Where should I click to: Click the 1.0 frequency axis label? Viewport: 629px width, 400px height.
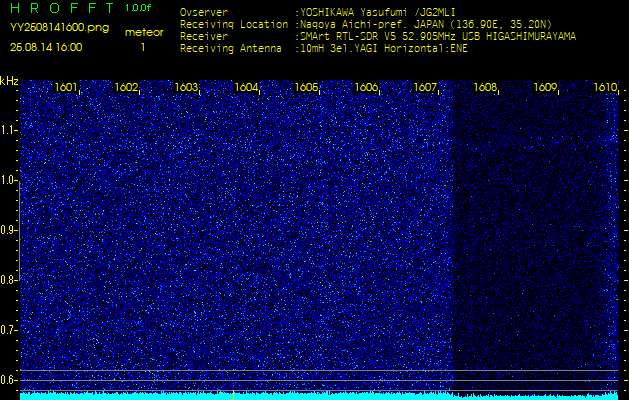point(9,181)
